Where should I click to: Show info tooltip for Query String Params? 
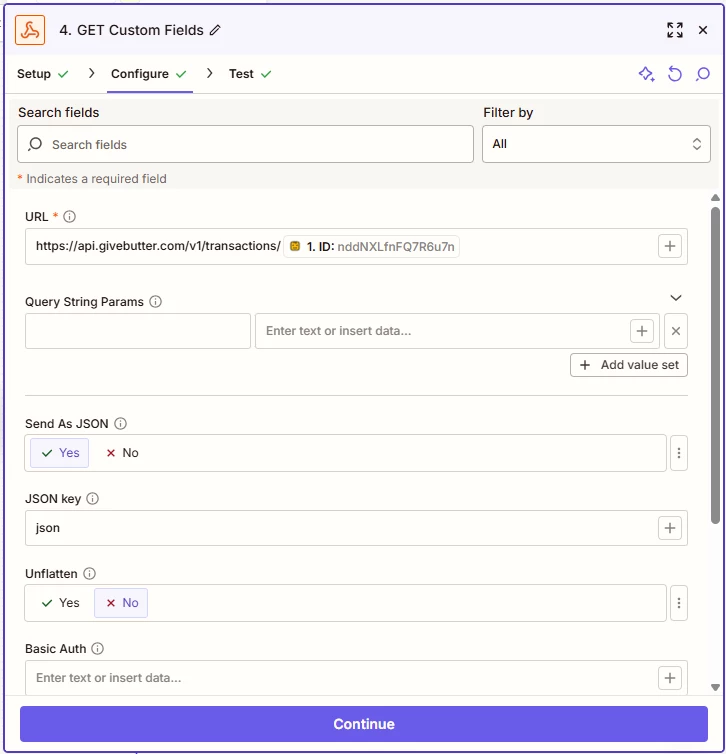click(155, 302)
